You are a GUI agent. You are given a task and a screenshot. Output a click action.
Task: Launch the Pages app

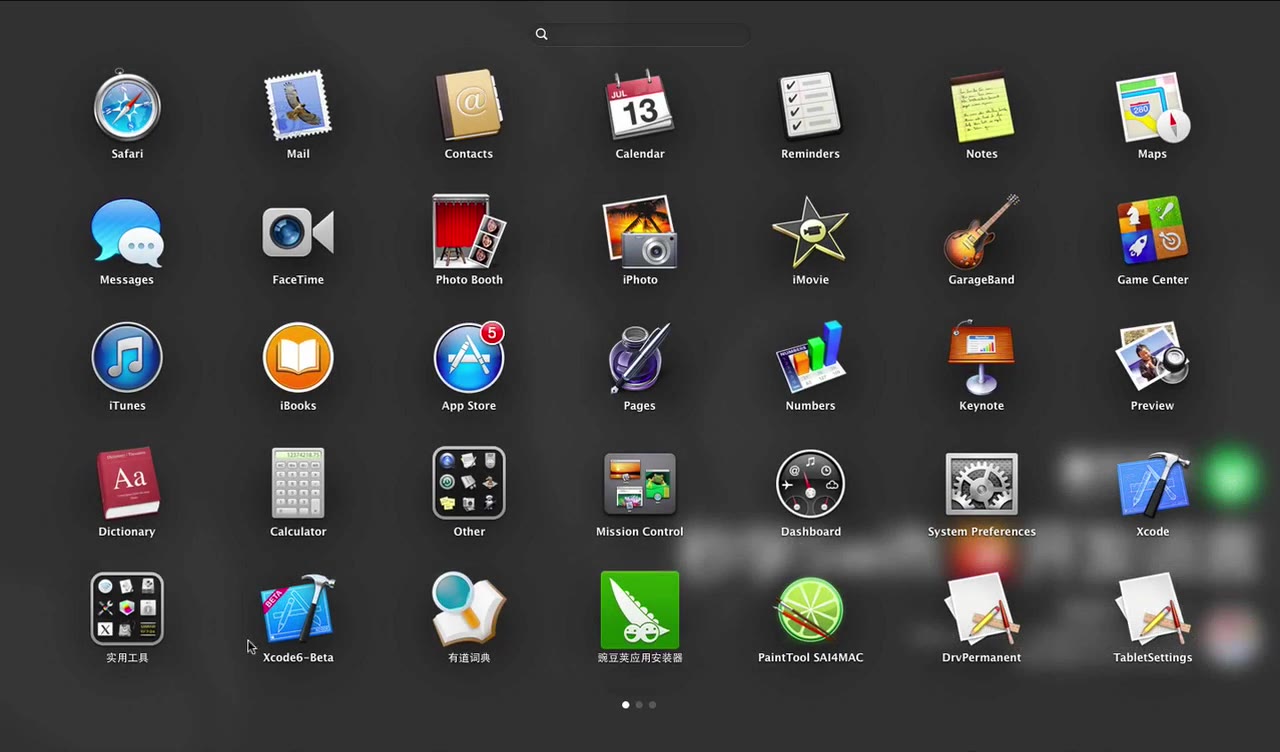coord(640,357)
